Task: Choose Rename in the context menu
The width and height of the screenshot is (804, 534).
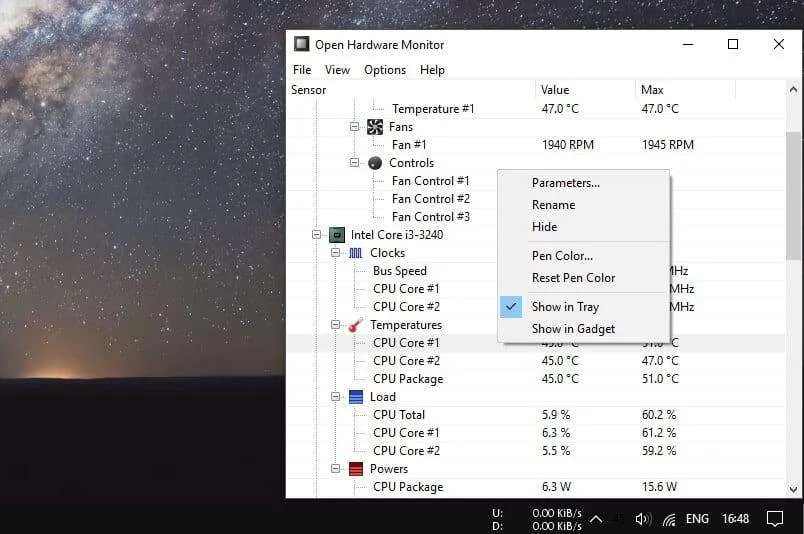Action: point(584,205)
